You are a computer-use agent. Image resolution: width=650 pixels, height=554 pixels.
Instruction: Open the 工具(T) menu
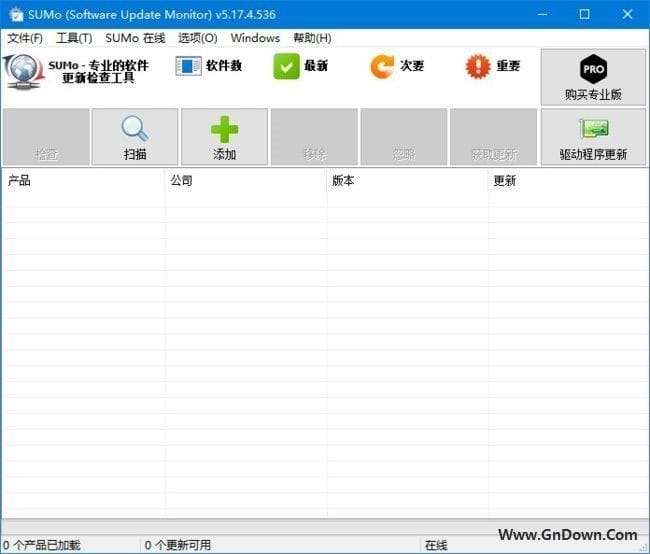click(x=74, y=38)
